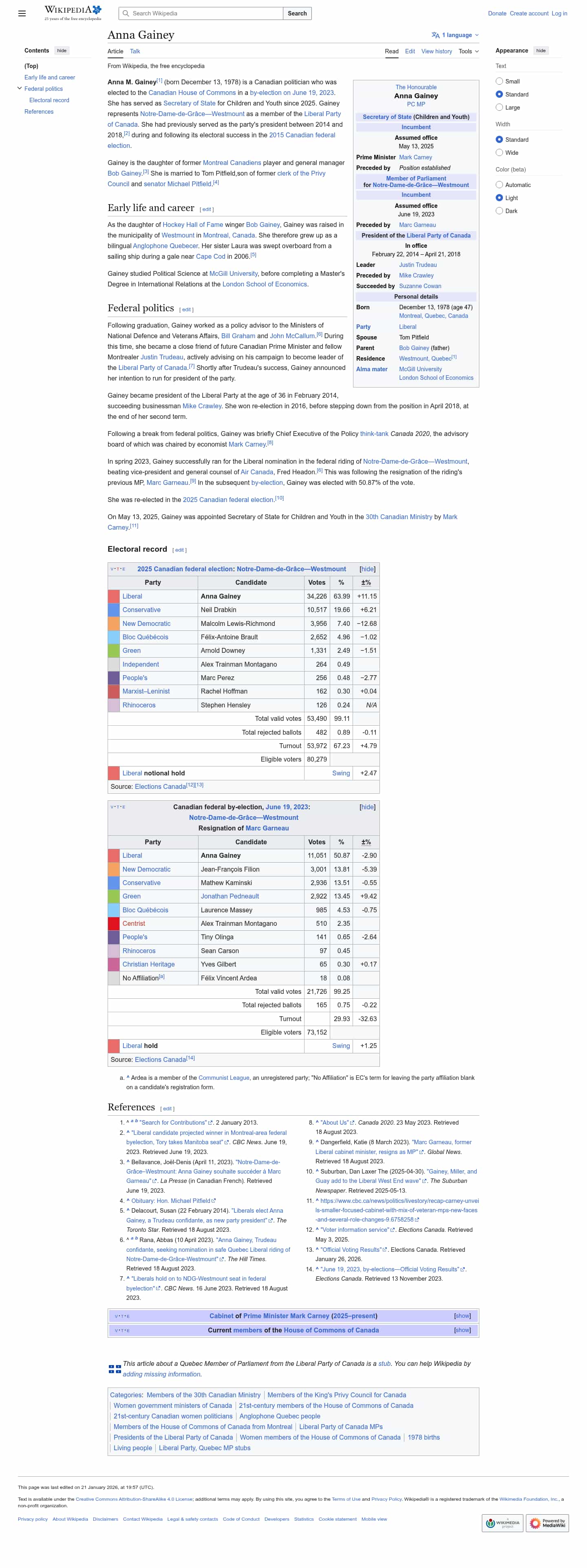Open external link icon for CBC reference 11
This screenshot has width=587, height=1568.
[417, 1219]
